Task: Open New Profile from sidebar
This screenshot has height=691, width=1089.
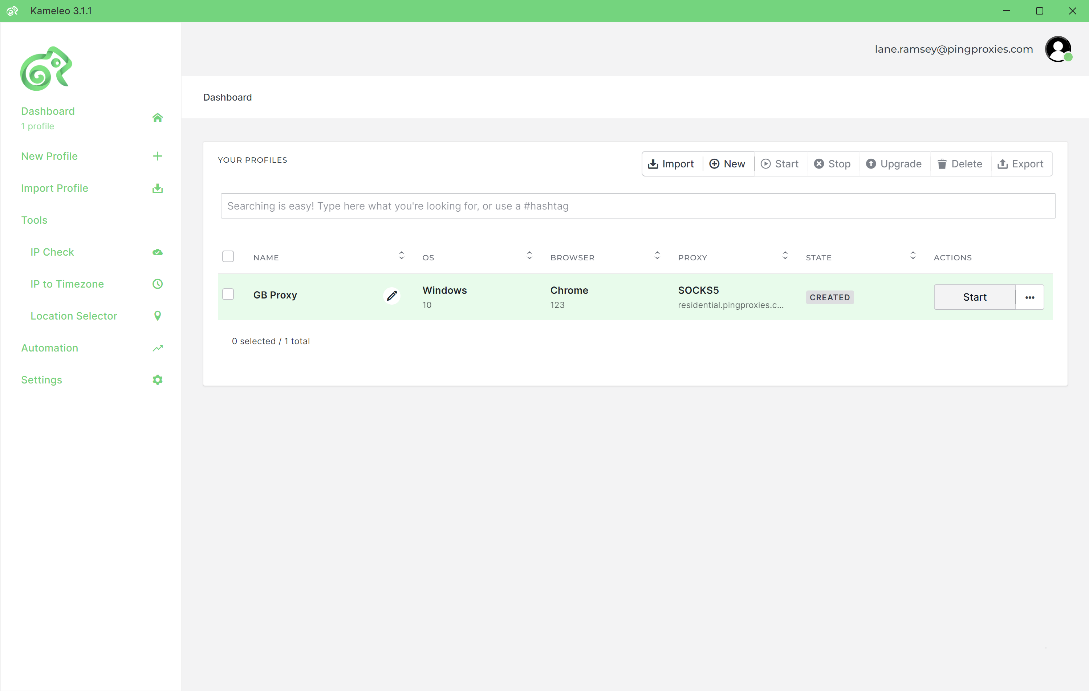Action: (x=49, y=156)
